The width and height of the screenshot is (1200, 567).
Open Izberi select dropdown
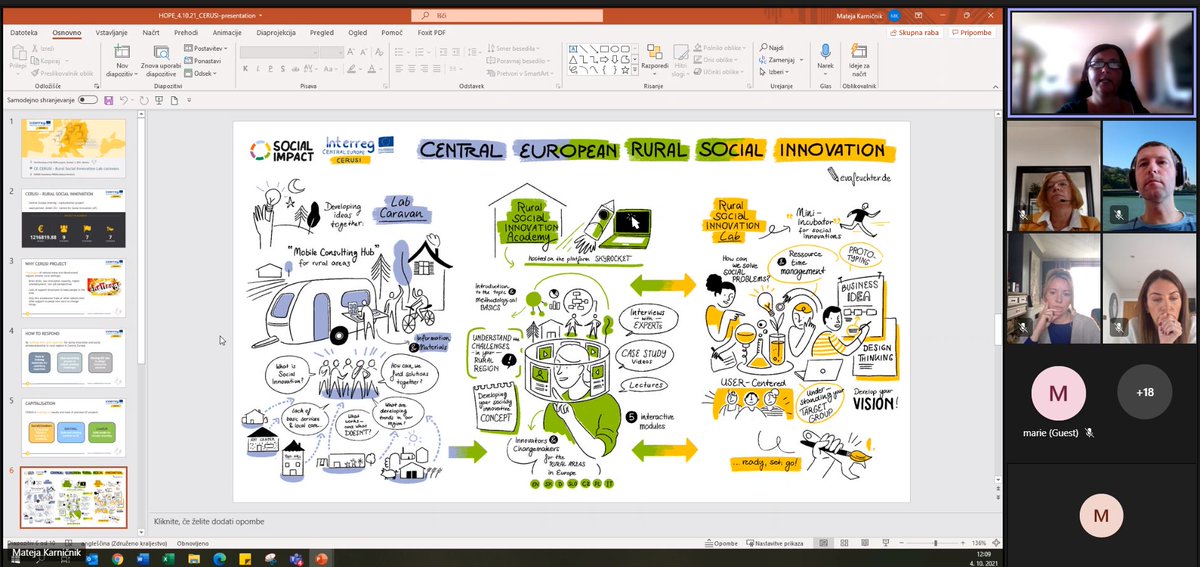pos(773,72)
